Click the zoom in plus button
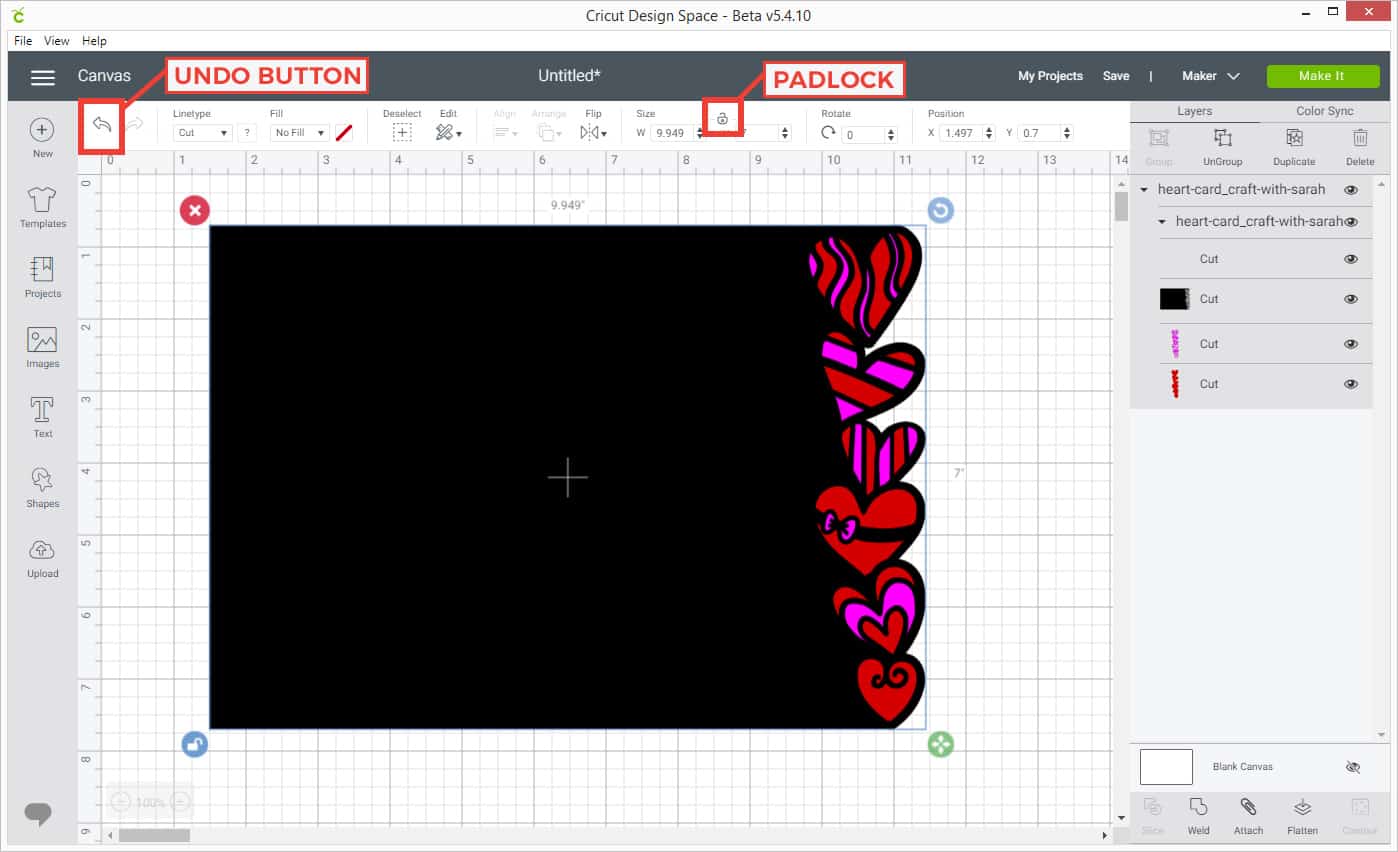The height and width of the screenshot is (852, 1398). 181,802
